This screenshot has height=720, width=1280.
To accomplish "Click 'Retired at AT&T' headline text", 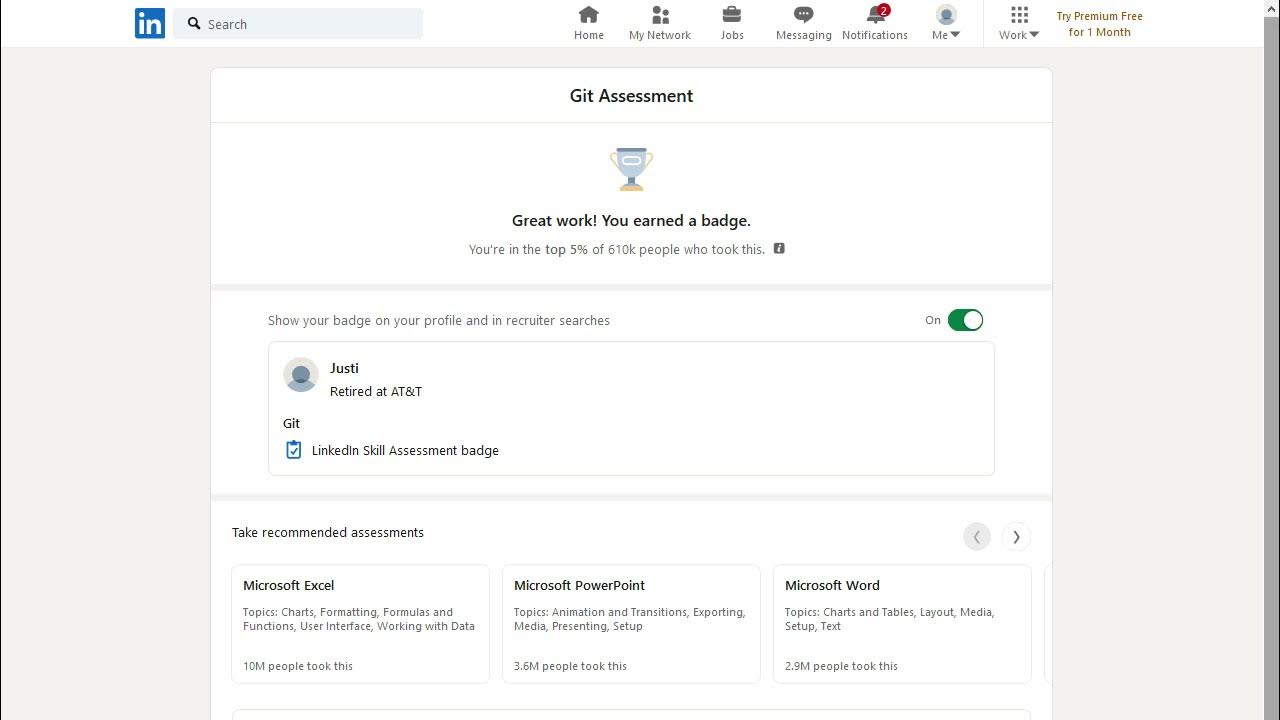I will pos(376,391).
